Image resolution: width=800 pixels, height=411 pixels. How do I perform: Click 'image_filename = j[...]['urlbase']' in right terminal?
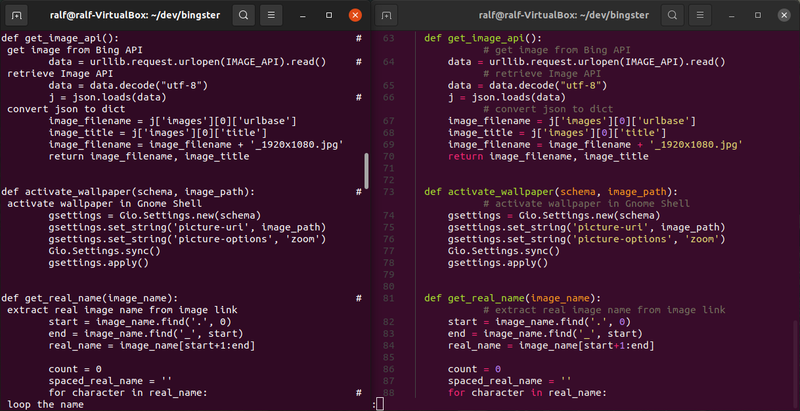coord(572,121)
